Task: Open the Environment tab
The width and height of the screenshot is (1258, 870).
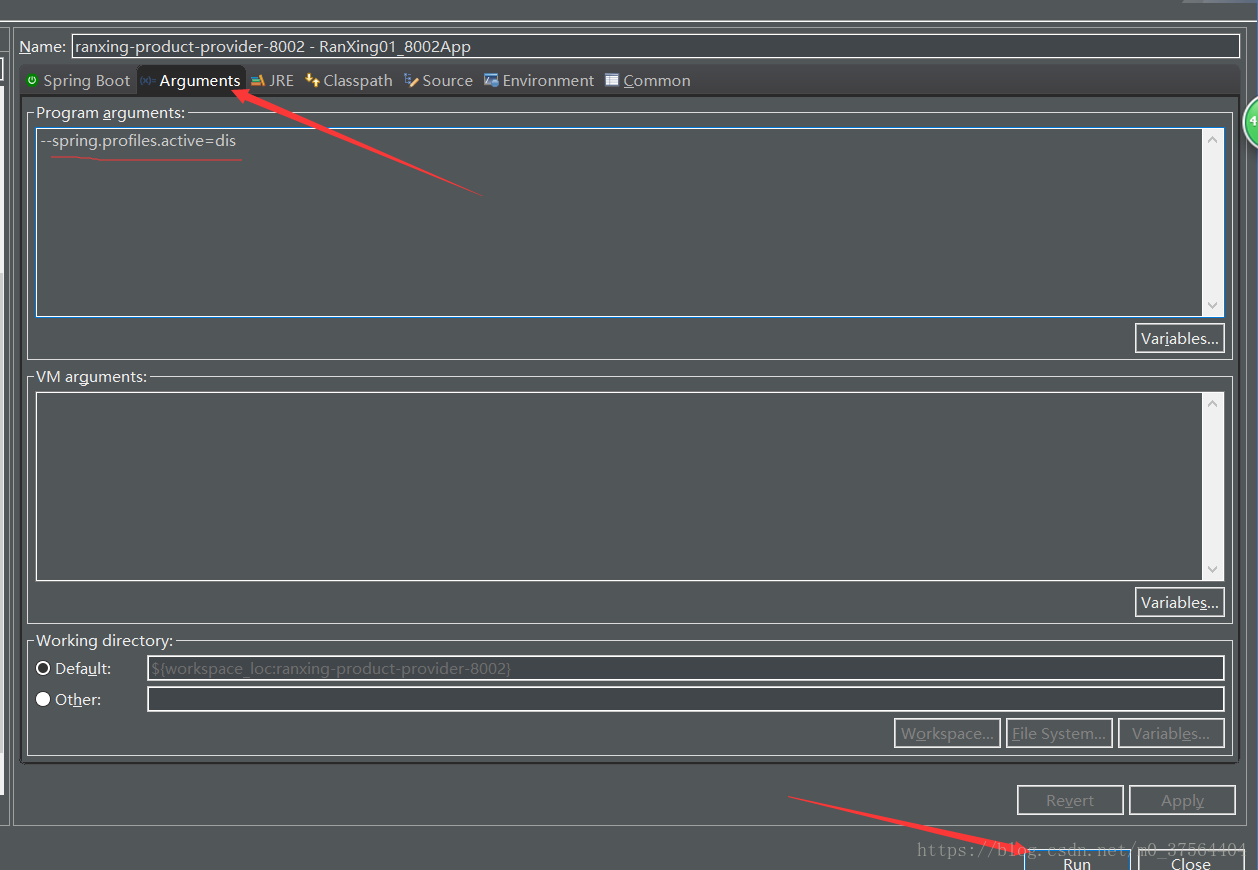Action: pyautogui.click(x=539, y=81)
